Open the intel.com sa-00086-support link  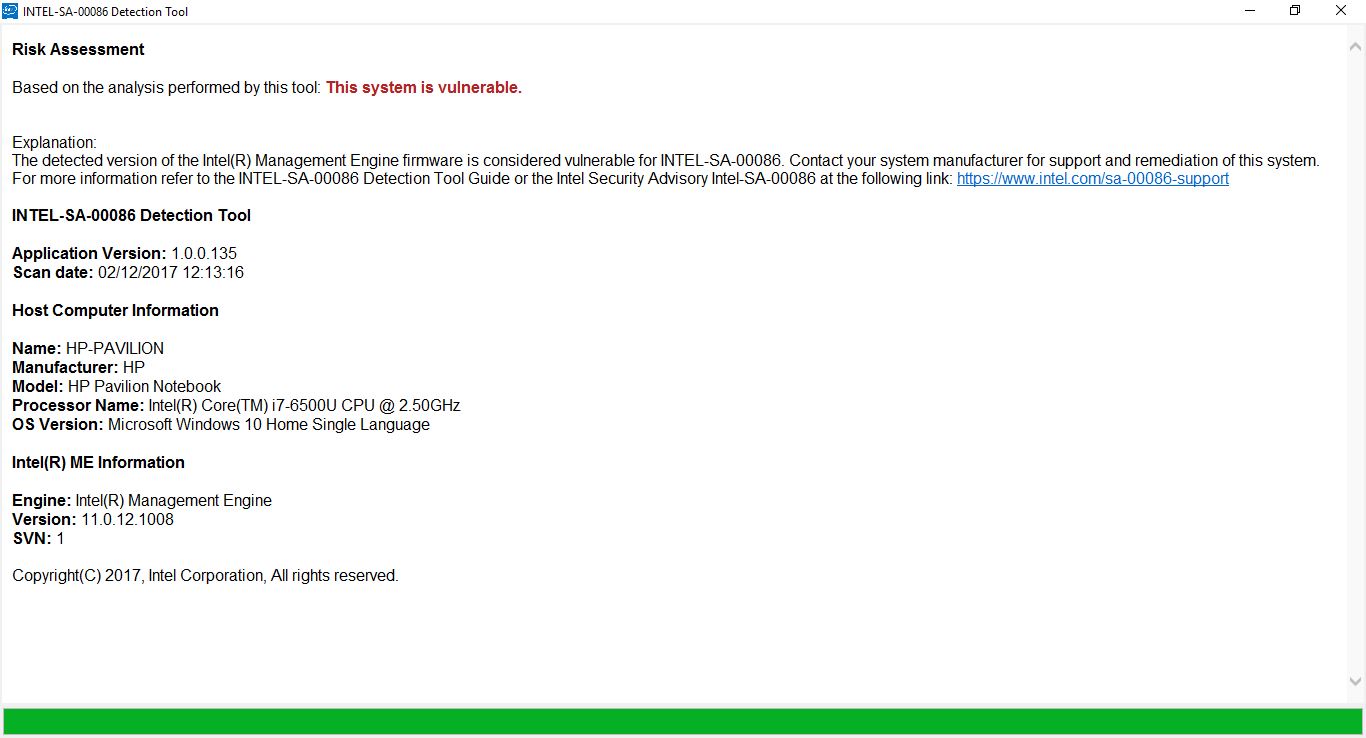pos(1092,179)
